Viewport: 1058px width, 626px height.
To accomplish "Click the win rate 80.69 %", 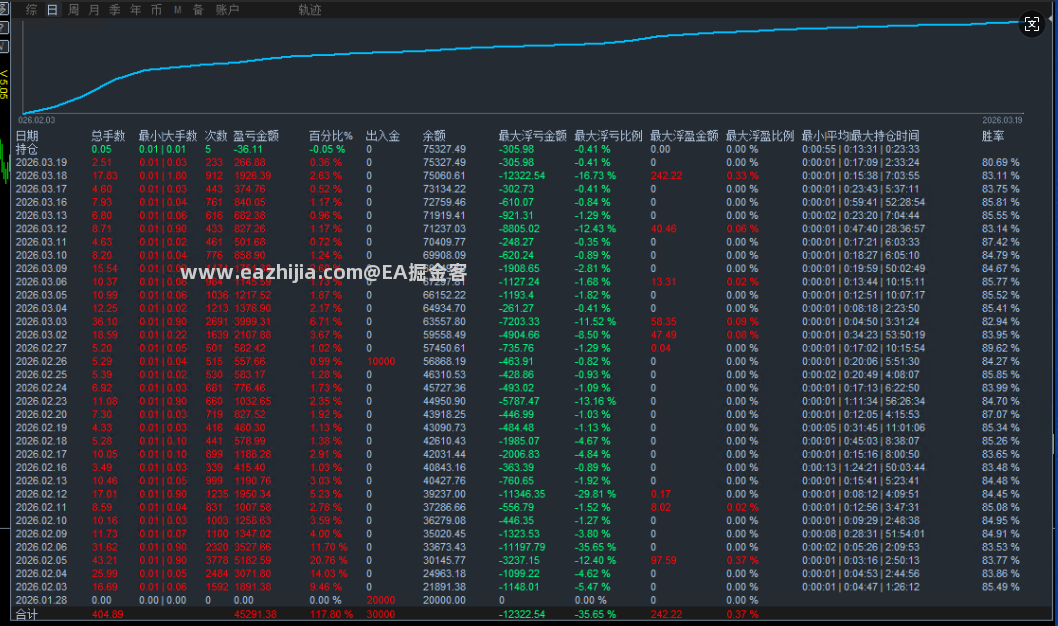I will click(1001, 163).
